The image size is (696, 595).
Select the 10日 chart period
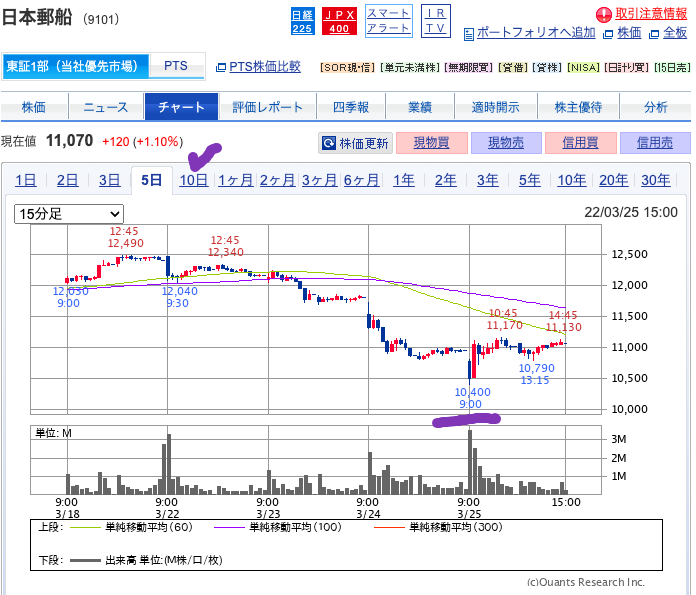tap(194, 180)
